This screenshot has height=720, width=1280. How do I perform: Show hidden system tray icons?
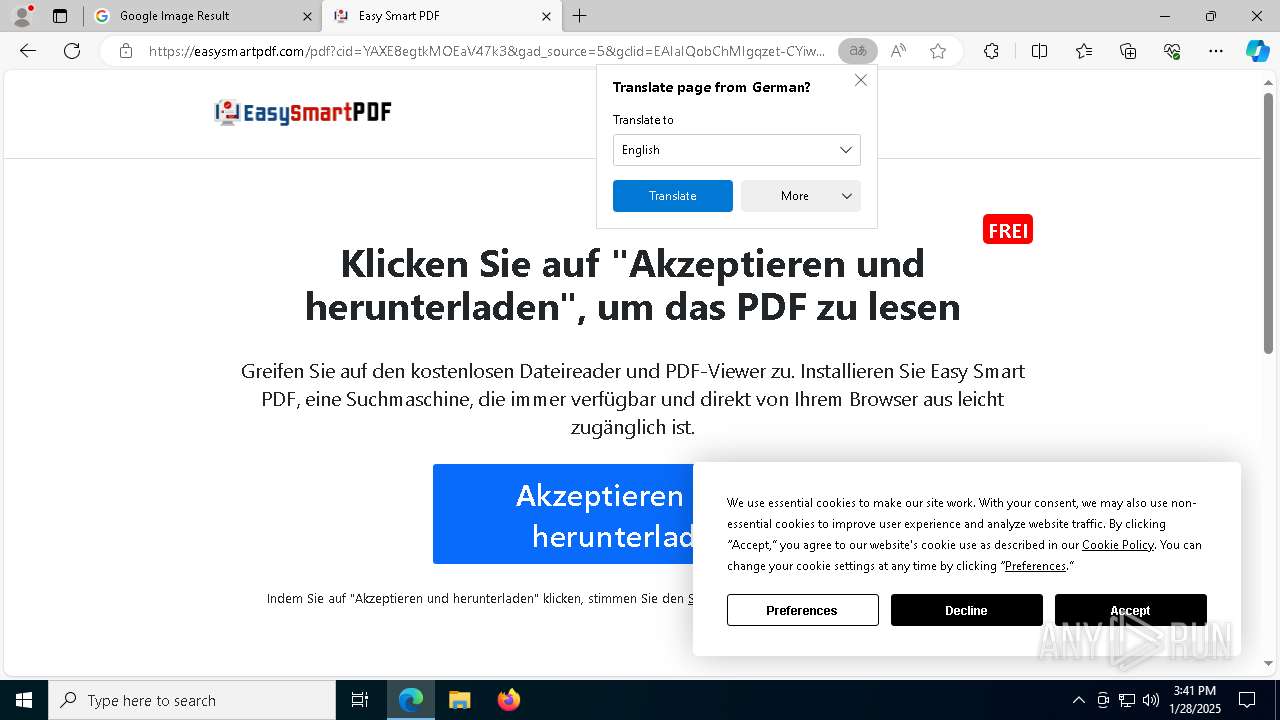pyautogui.click(x=1078, y=700)
